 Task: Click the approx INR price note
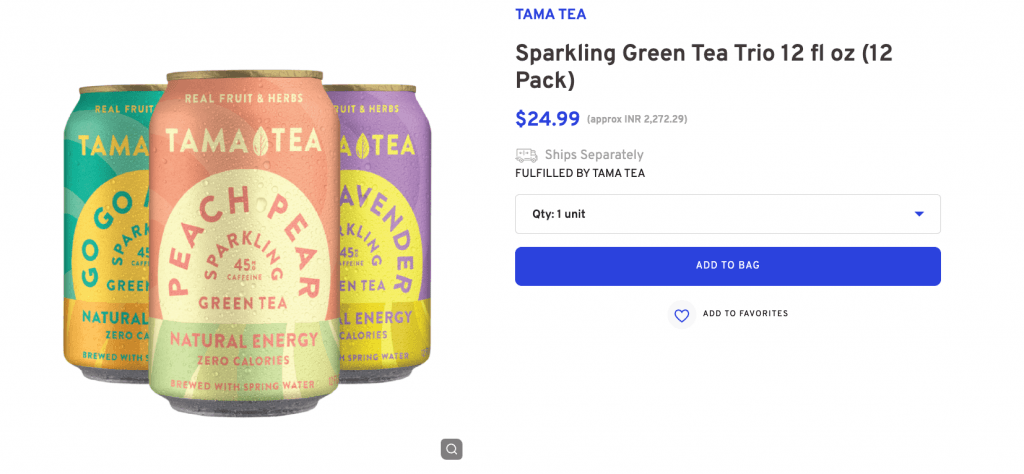click(637, 120)
